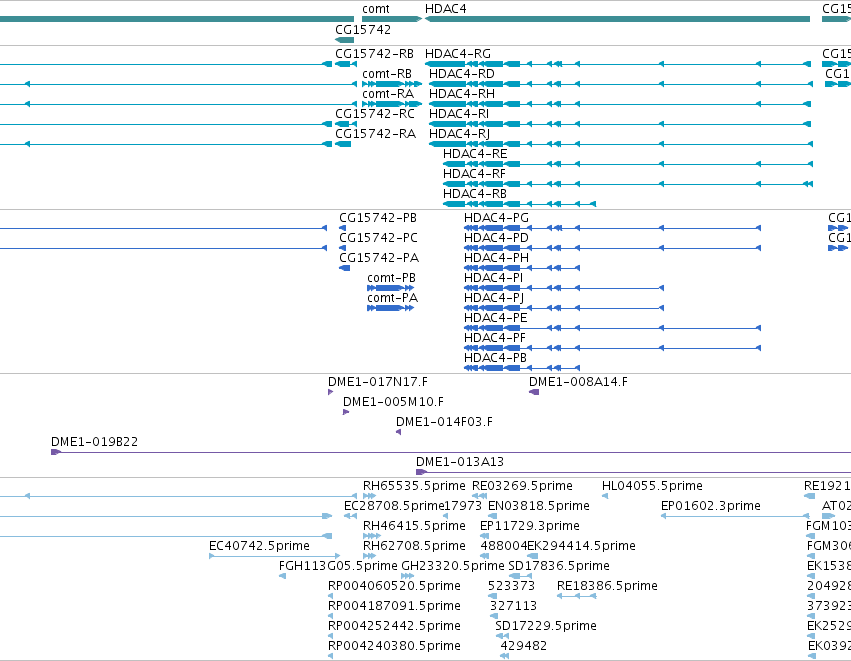The image size is (851, 661).
Task: Select EST GH23320.5prime
Action: coord(453,567)
